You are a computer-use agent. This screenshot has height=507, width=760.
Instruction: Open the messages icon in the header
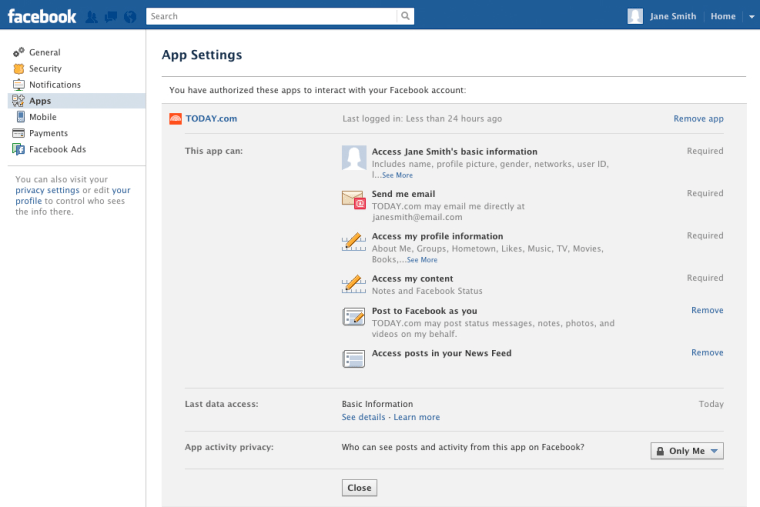(111, 17)
